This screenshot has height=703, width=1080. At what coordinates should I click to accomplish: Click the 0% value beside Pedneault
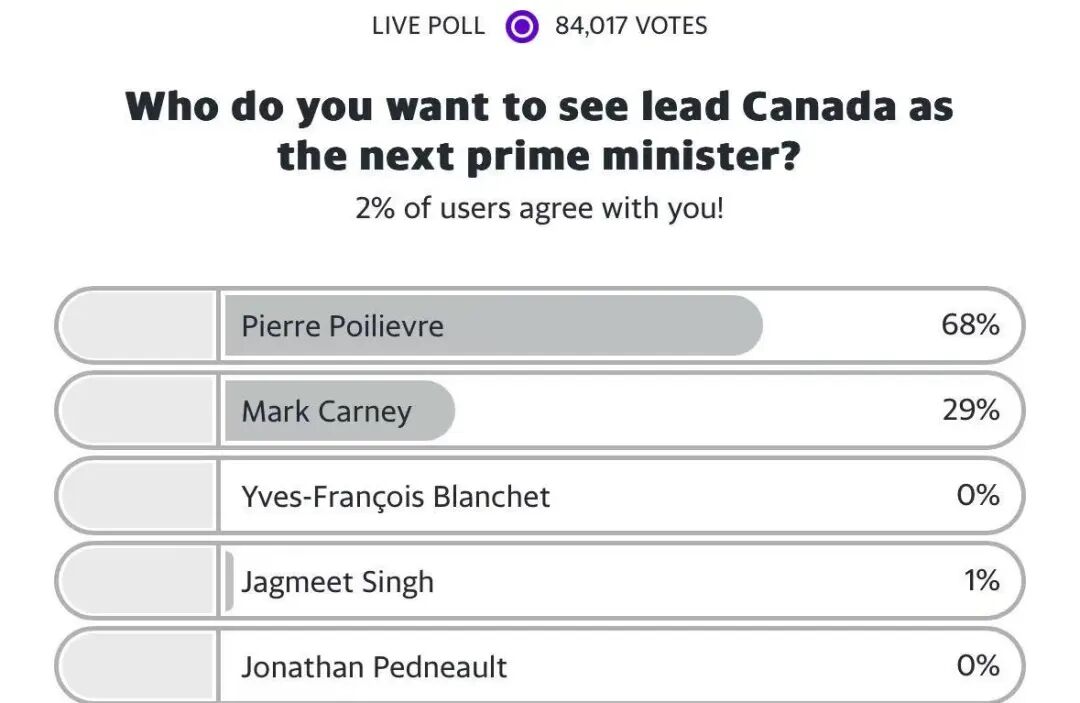[x=977, y=665]
